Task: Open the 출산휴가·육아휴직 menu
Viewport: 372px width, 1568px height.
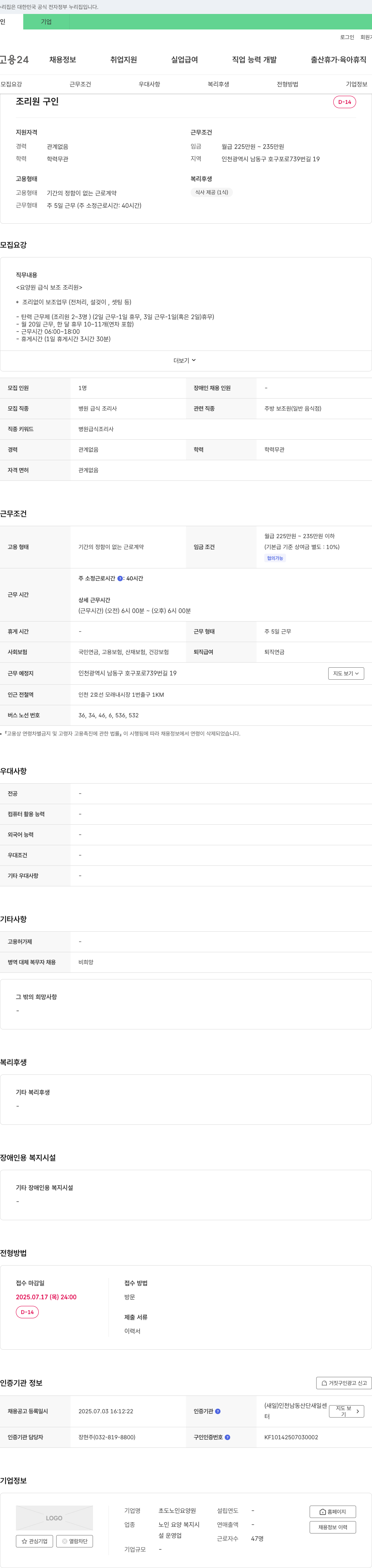Action: pyautogui.click(x=339, y=60)
